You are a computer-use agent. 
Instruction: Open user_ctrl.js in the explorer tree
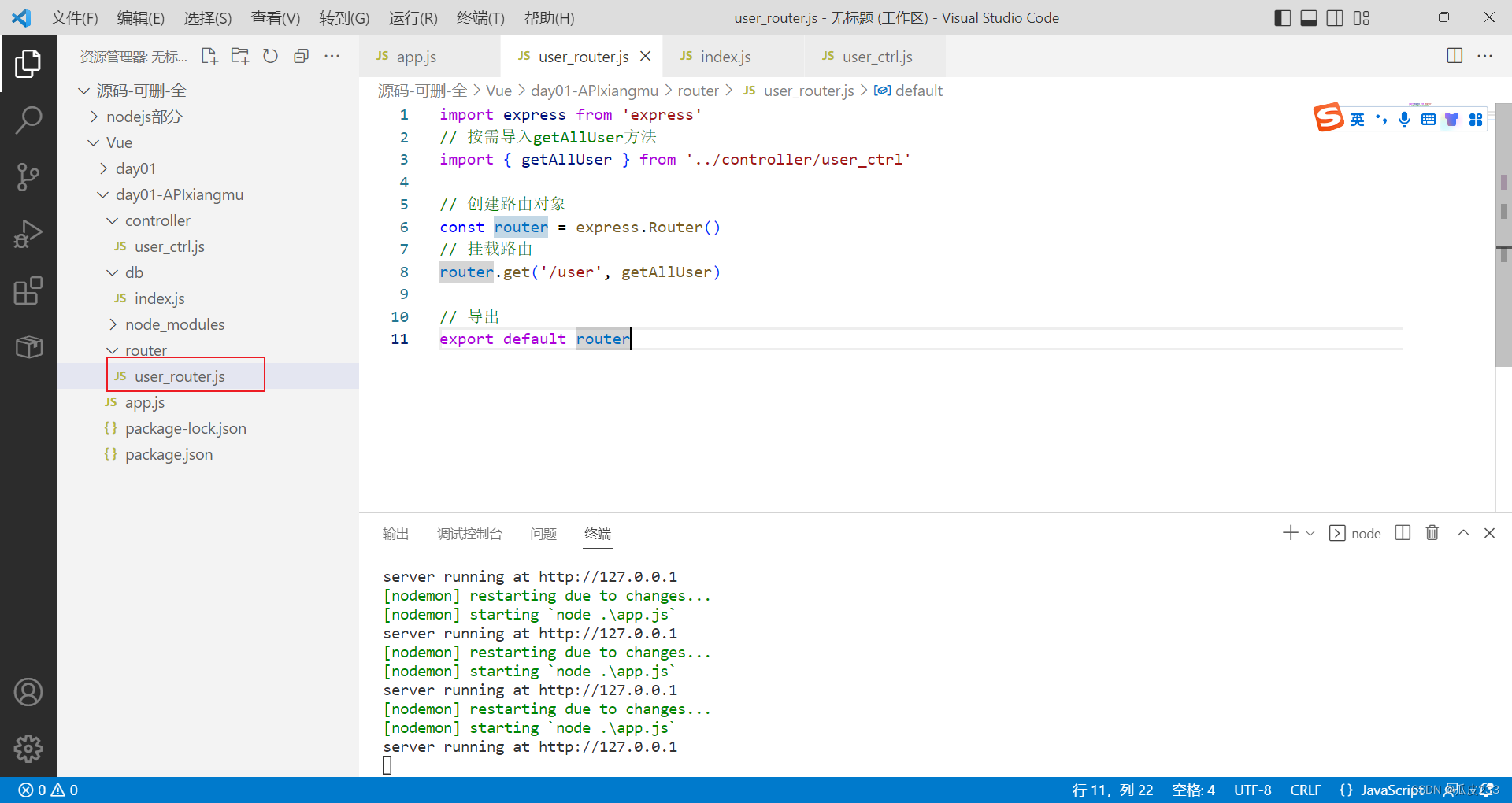point(208,246)
